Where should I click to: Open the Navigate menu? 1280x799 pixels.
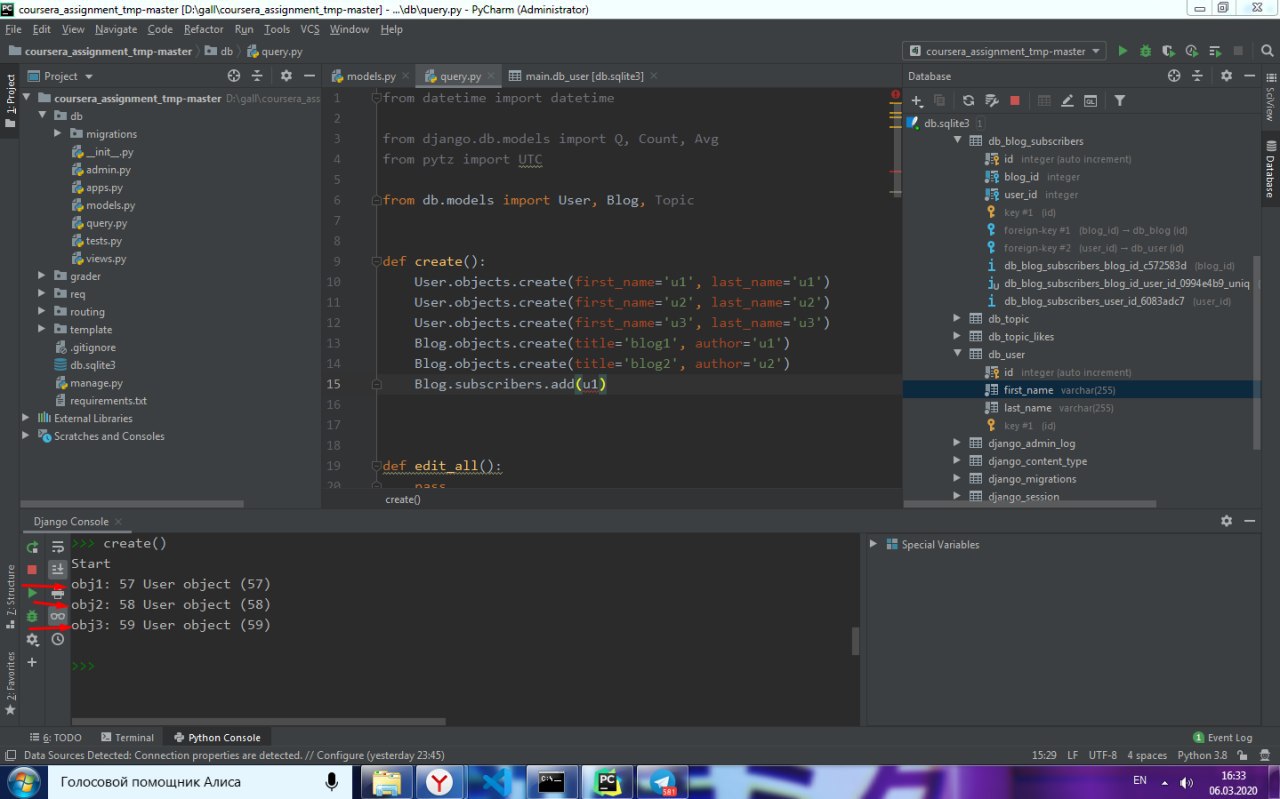pyautogui.click(x=116, y=29)
